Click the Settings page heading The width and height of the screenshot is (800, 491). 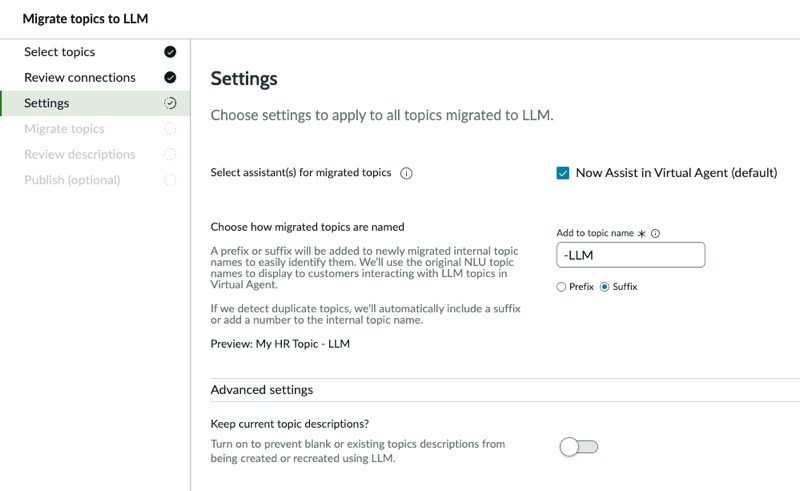point(244,79)
